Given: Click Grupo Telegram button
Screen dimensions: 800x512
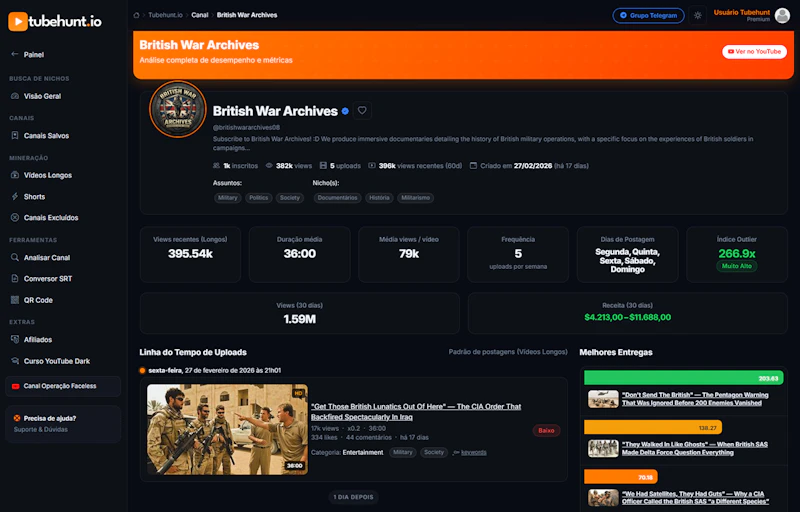Looking at the screenshot, I should 648,15.
